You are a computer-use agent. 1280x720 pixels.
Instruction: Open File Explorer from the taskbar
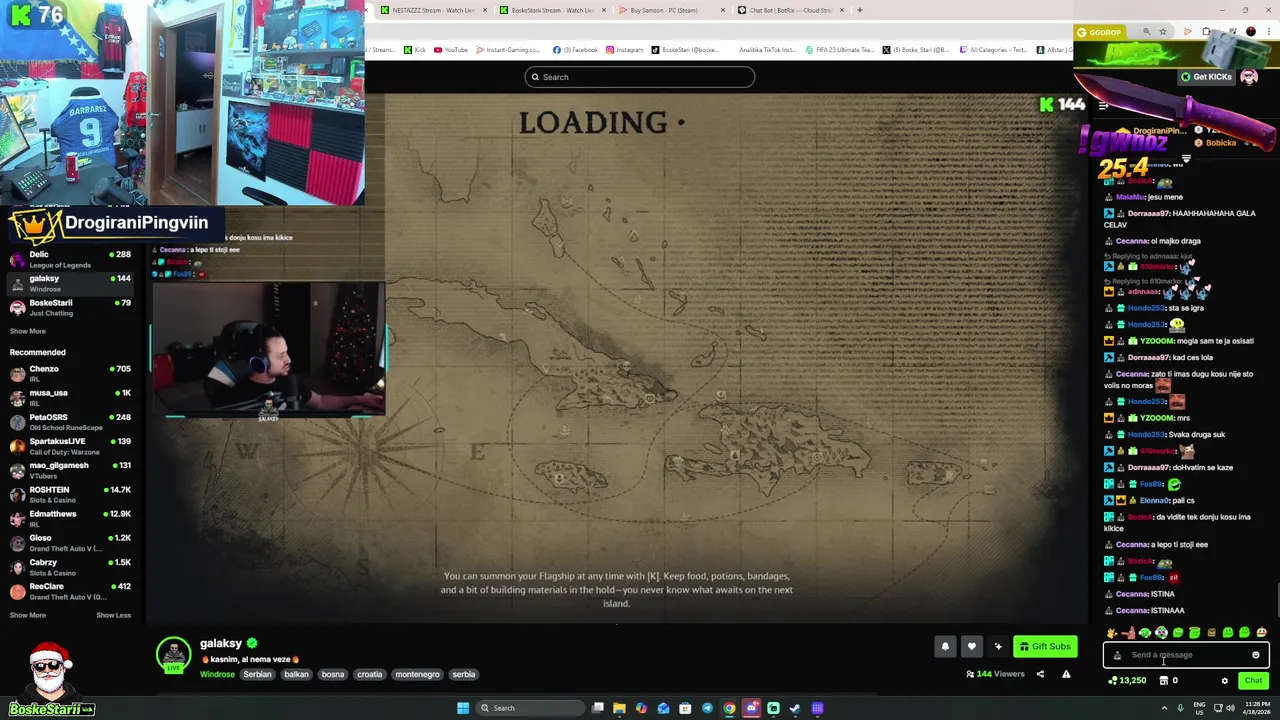(619, 708)
